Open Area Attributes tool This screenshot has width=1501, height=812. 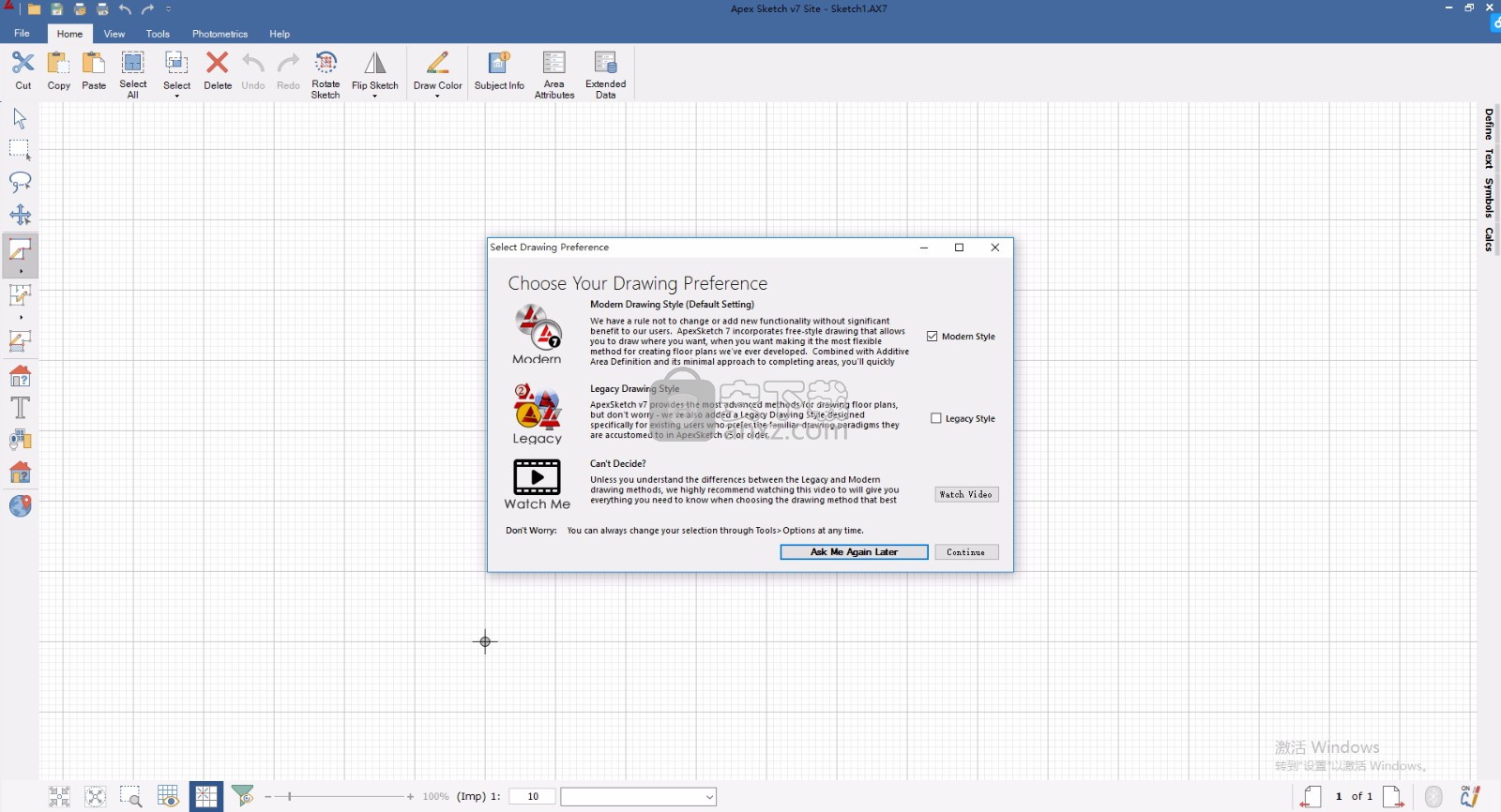554,75
